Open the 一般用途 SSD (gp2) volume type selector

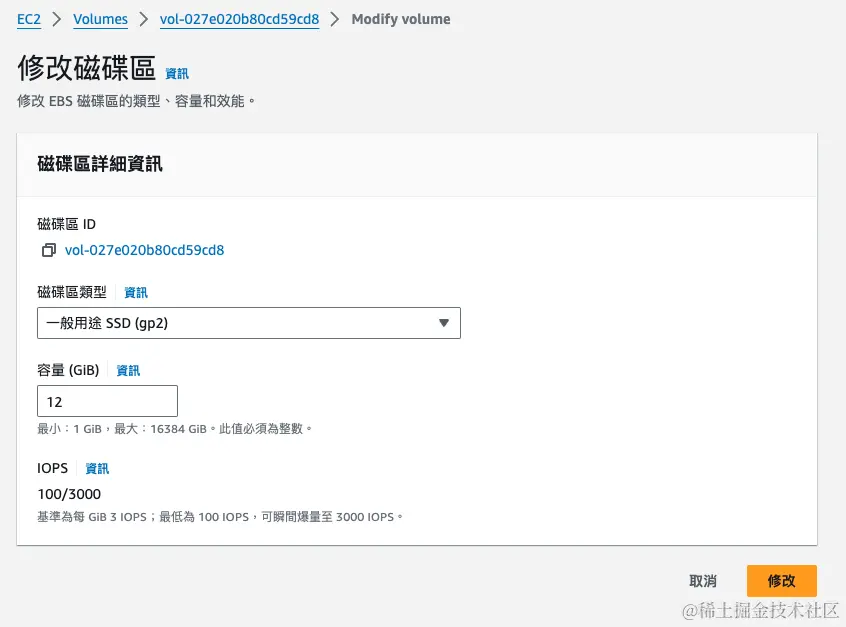[x=248, y=323]
